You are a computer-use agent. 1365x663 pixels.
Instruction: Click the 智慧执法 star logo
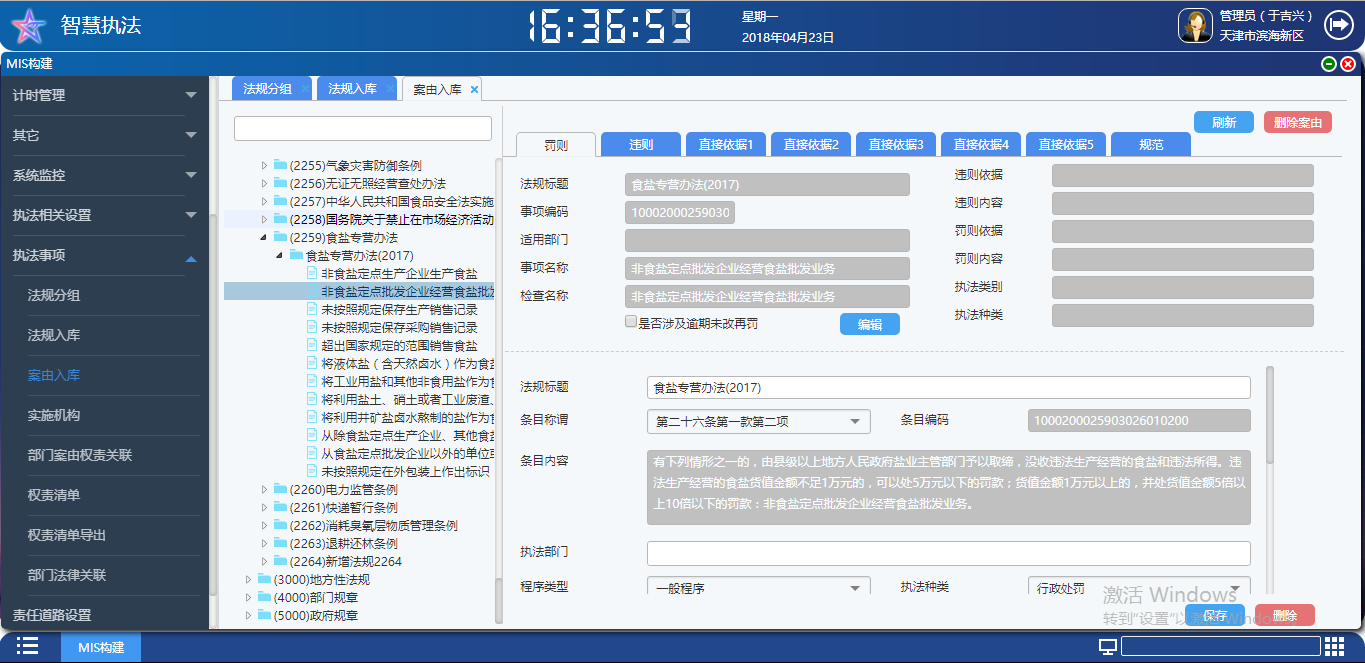[28, 25]
